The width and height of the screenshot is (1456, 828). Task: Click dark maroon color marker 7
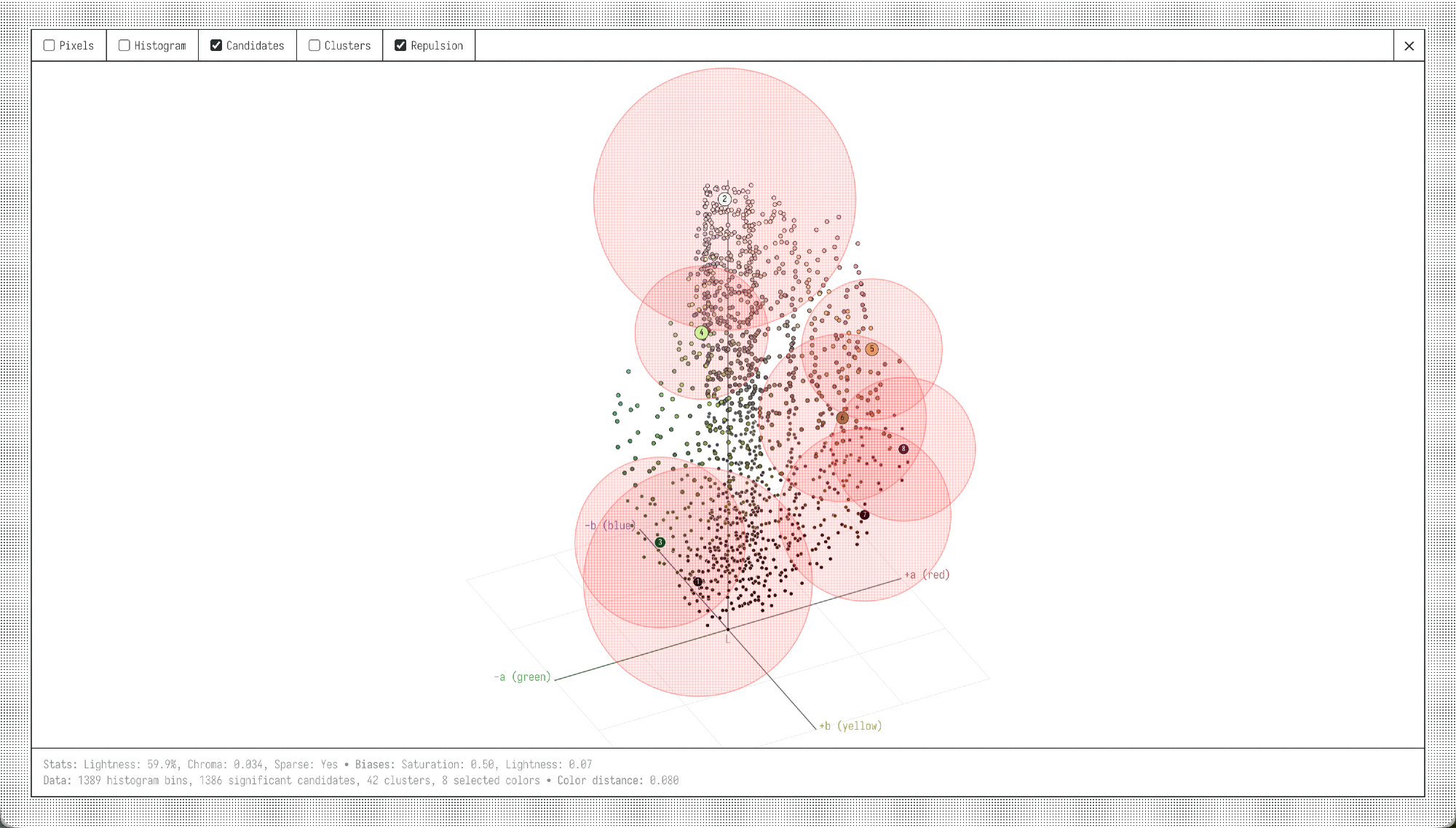pyautogui.click(x=864, y=515)
